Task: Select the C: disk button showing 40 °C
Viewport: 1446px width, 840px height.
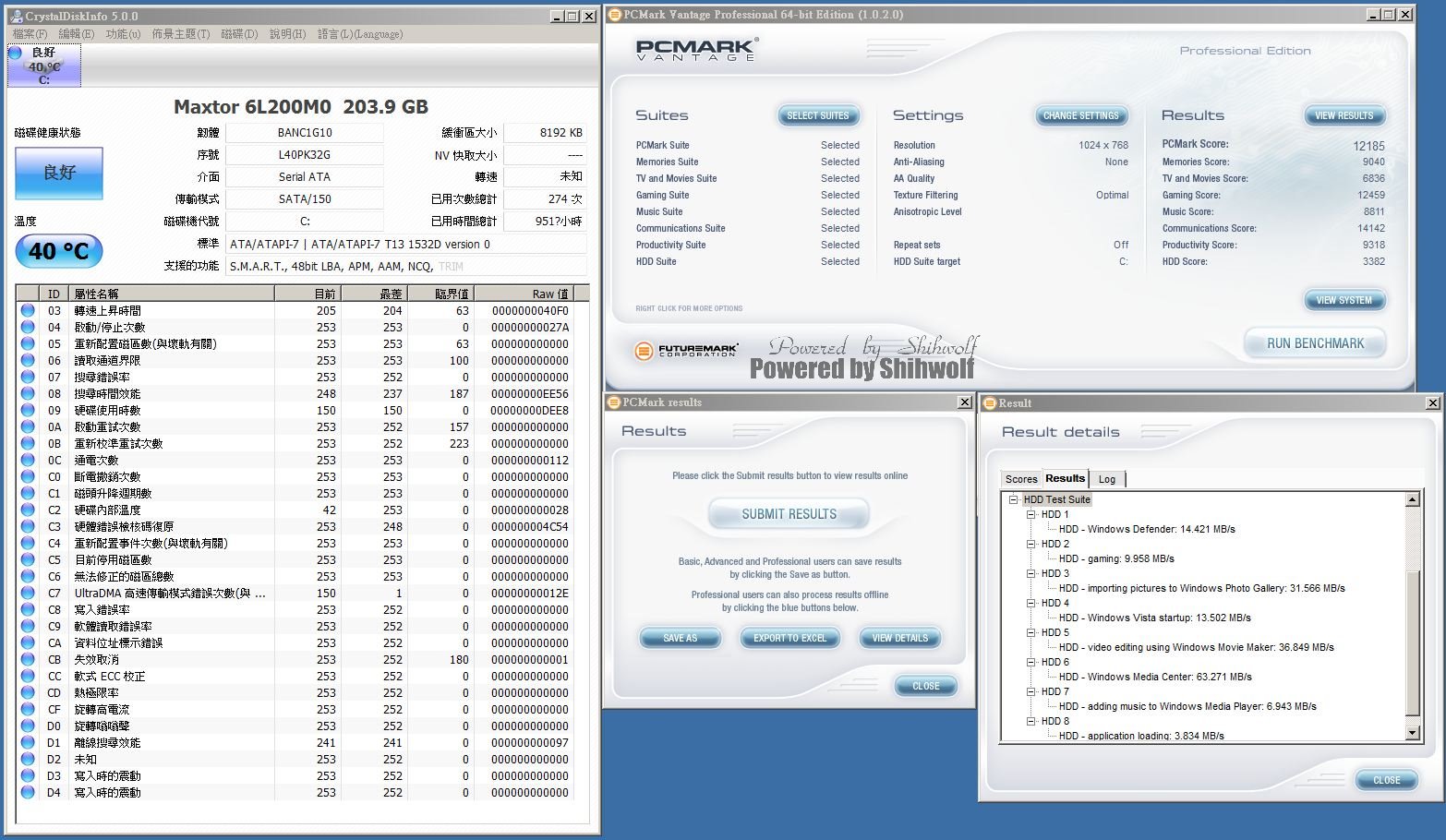Action: point(44,66)
